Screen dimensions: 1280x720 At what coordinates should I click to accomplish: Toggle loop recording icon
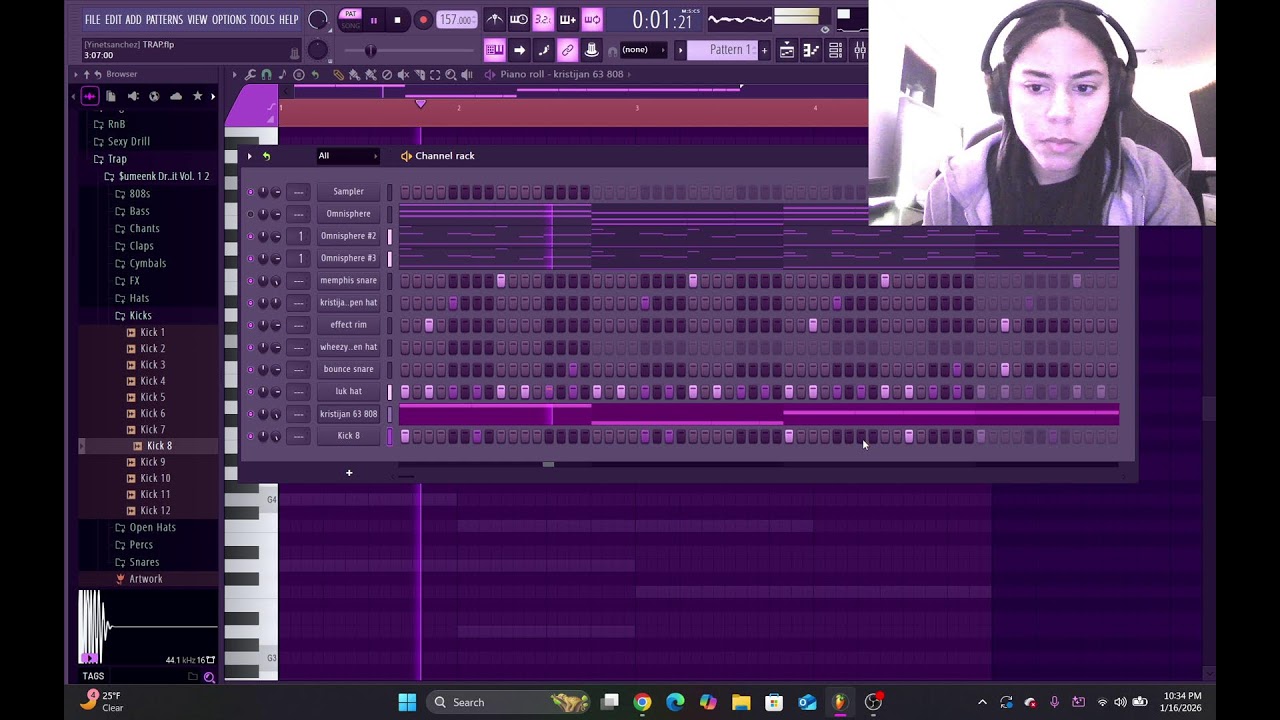coord(592,20)
